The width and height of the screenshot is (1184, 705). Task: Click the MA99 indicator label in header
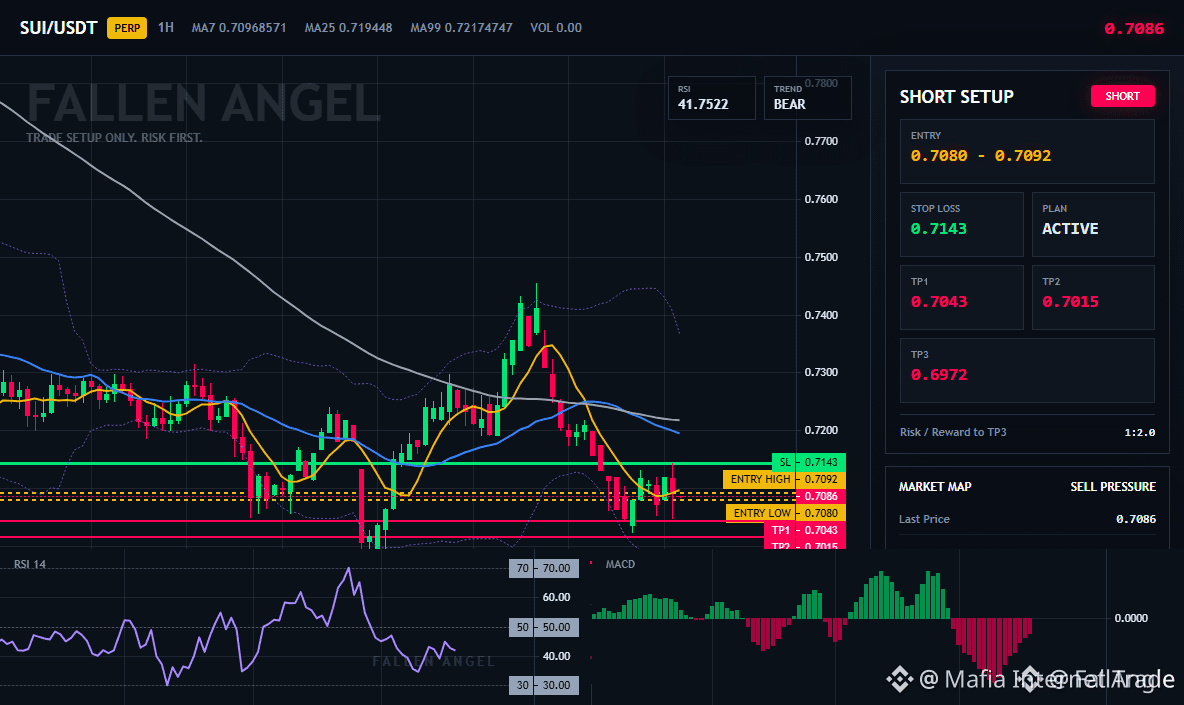click(x=461, y=28)
